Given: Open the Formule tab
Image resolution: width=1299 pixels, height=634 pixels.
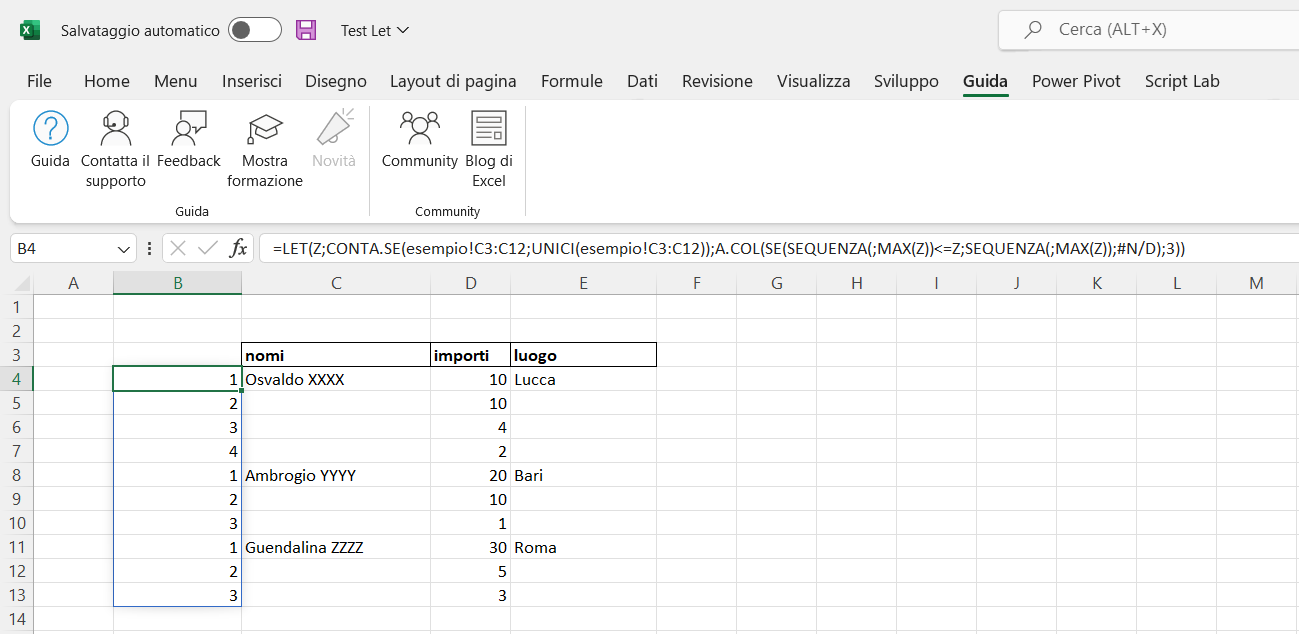Looking at the screenshot, I should pos(572,81).
